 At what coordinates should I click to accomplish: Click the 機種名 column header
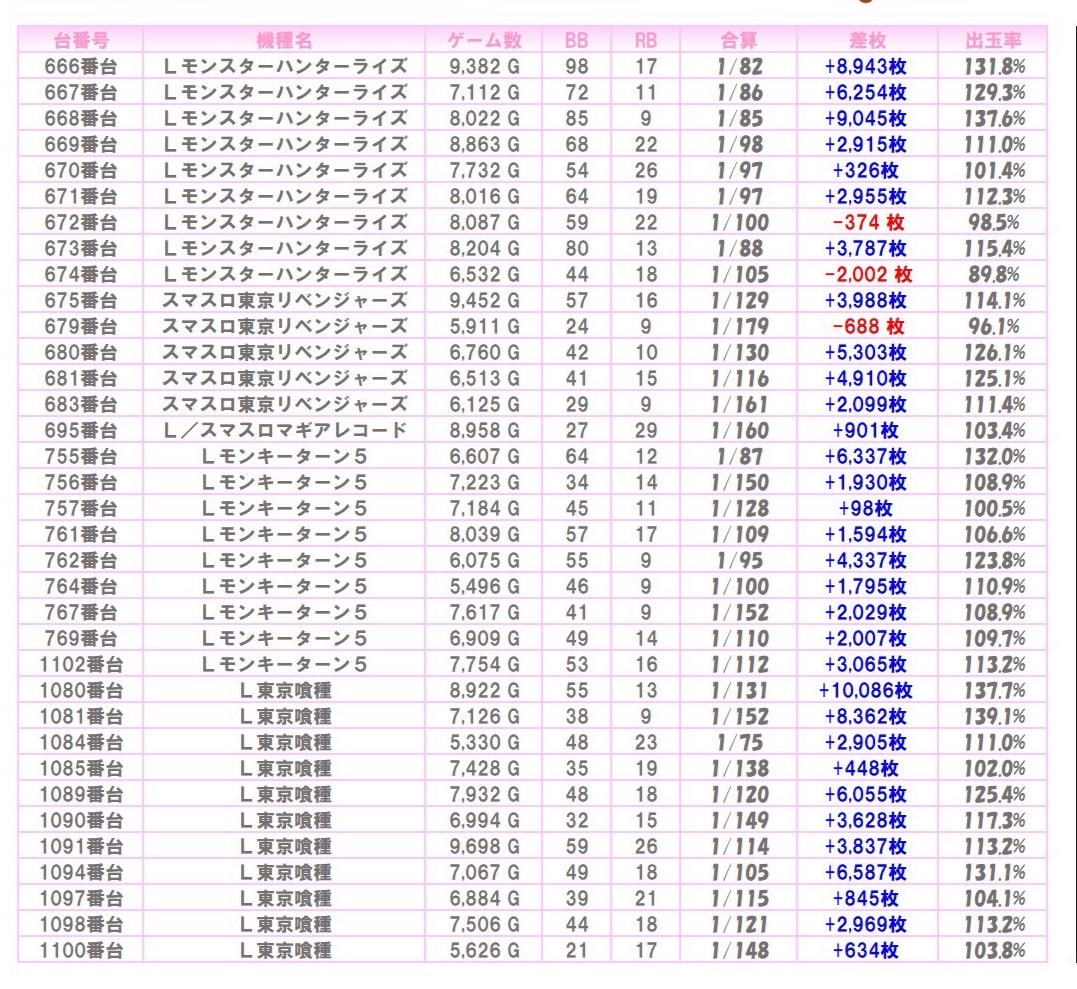tap(284, 40)
